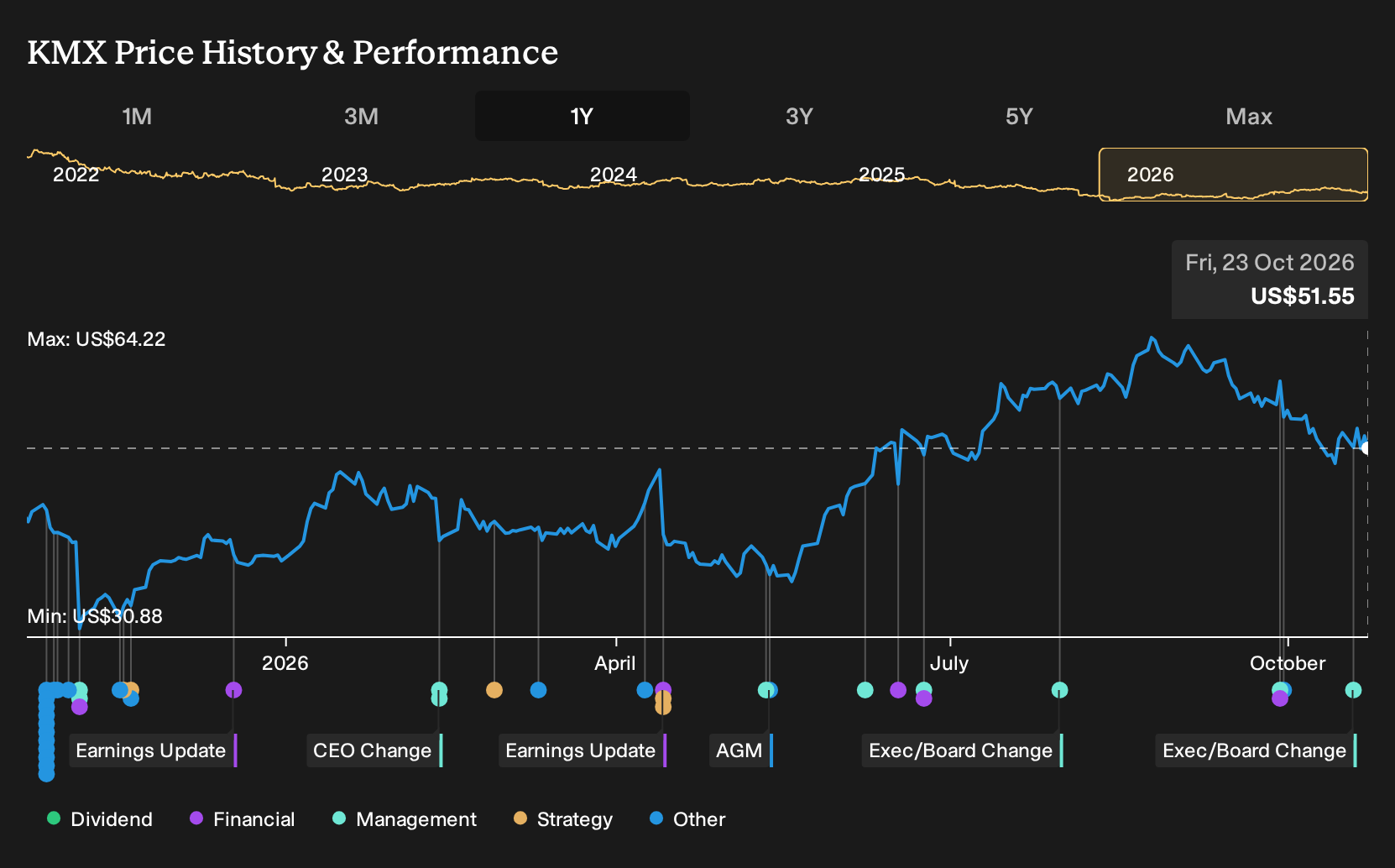Open the AGM event label
1395x868 pixels.
(x=741, y=750)
